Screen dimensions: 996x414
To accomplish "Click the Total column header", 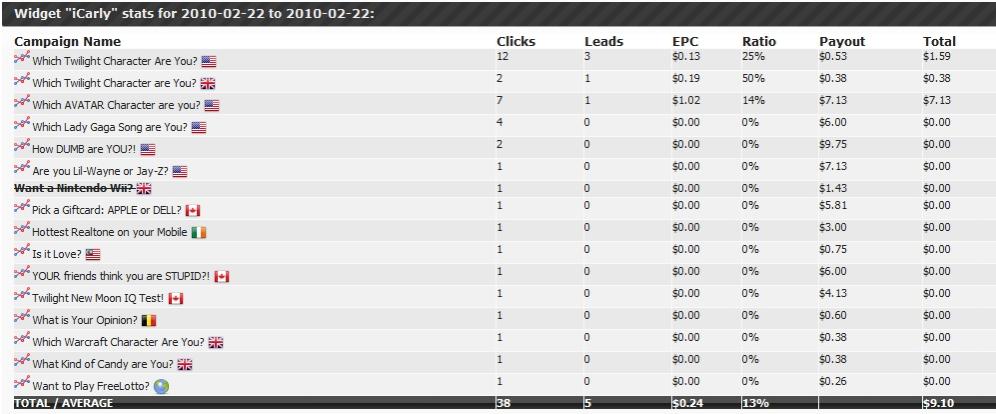I will [x=939, y=41].
